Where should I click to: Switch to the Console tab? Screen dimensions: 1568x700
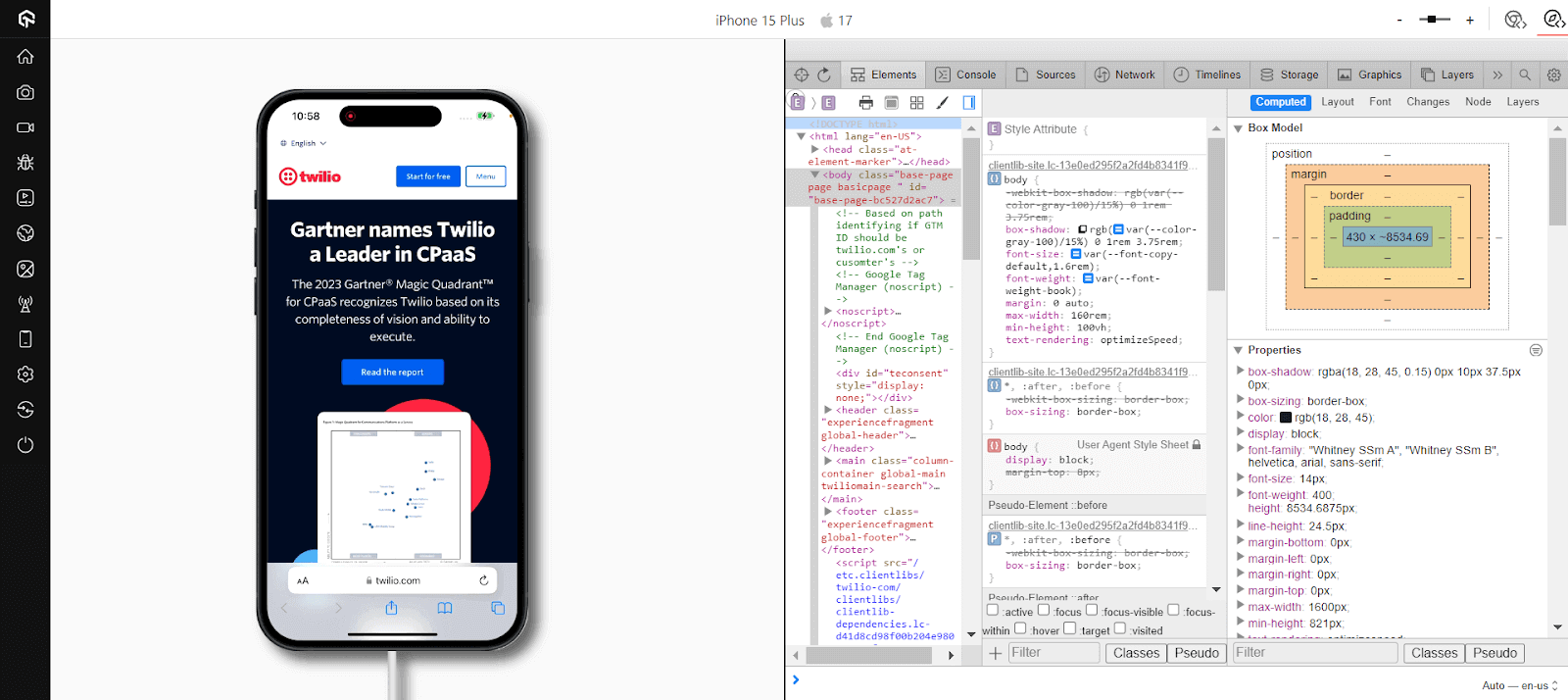tap(965, 75)
